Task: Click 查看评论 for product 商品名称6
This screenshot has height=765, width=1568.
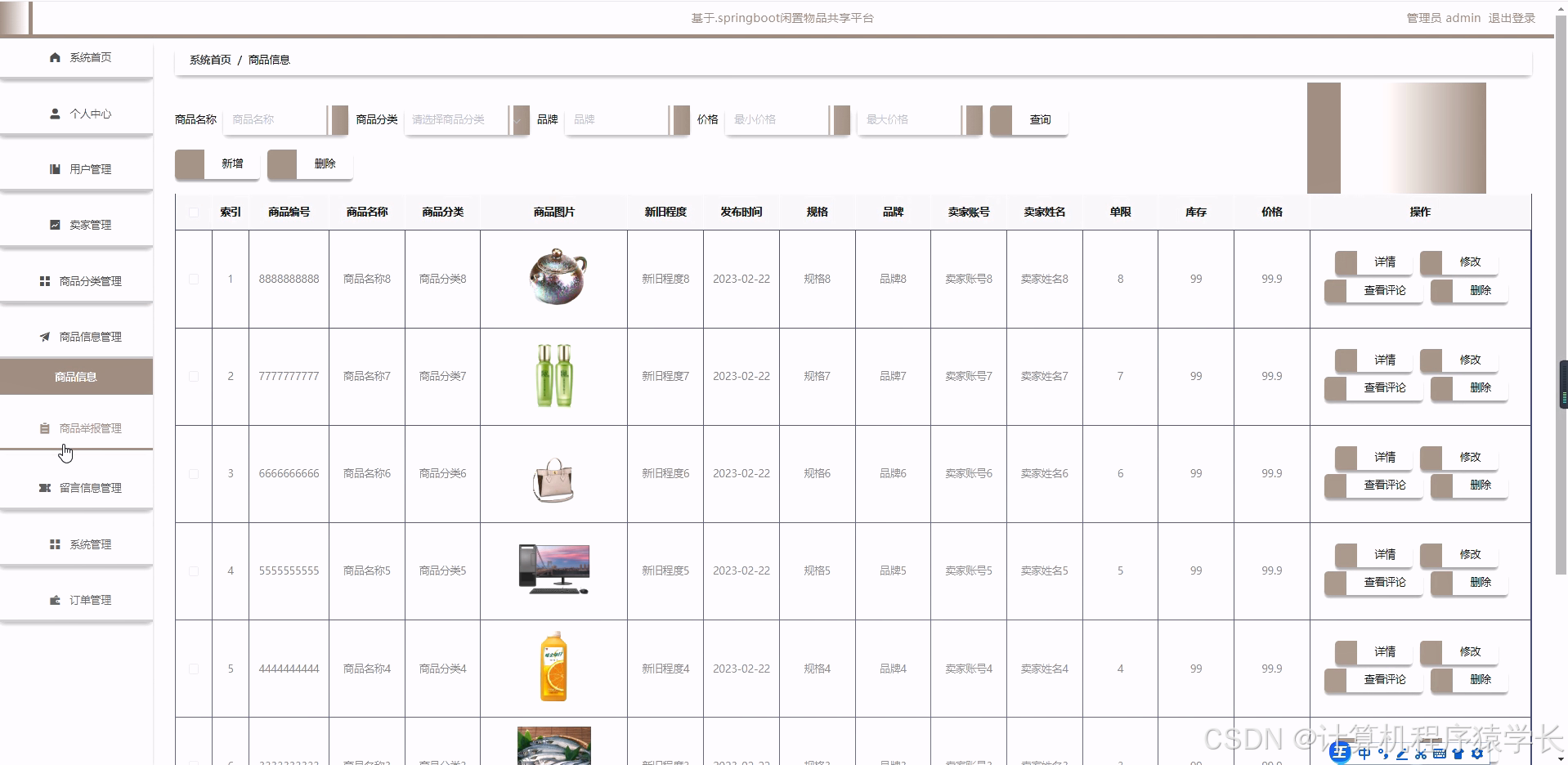Action: click(1373, 485)
